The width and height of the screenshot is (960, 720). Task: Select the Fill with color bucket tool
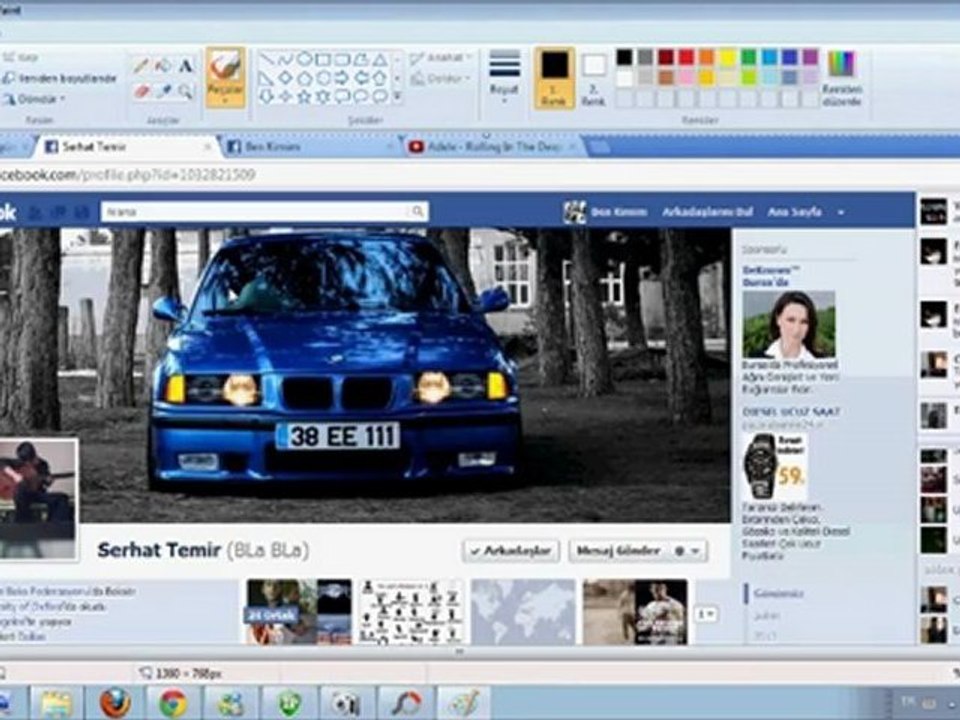pos(163,66)
